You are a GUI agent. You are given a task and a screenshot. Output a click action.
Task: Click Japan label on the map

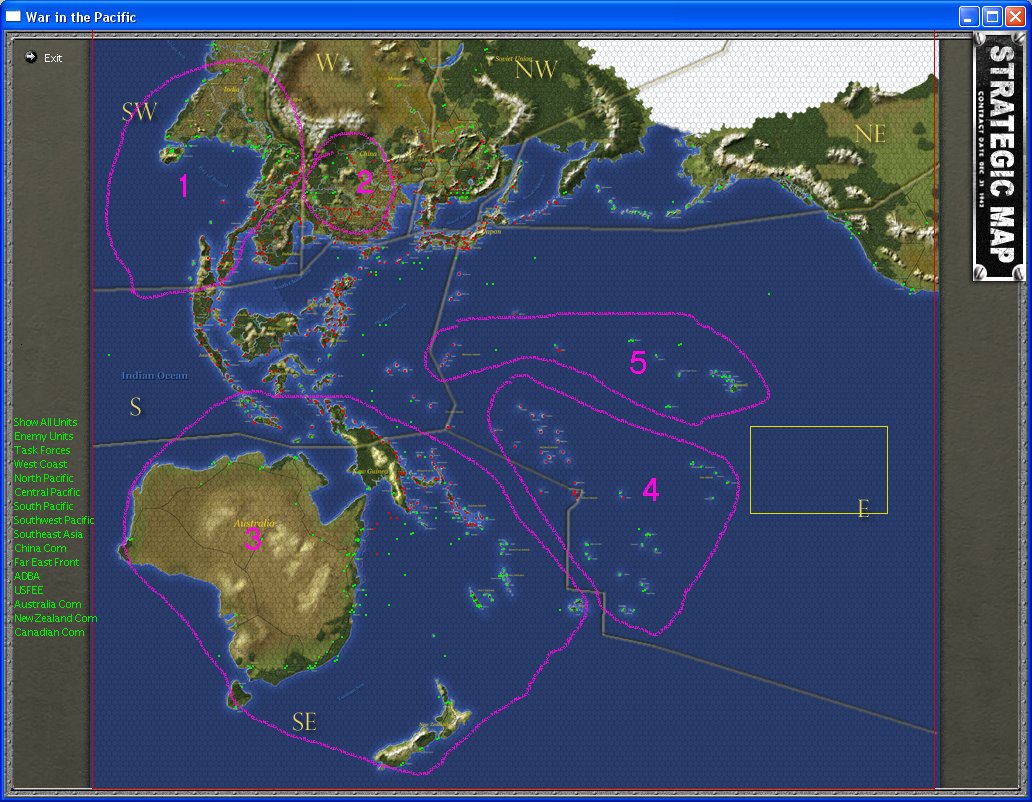pos(492,232)
